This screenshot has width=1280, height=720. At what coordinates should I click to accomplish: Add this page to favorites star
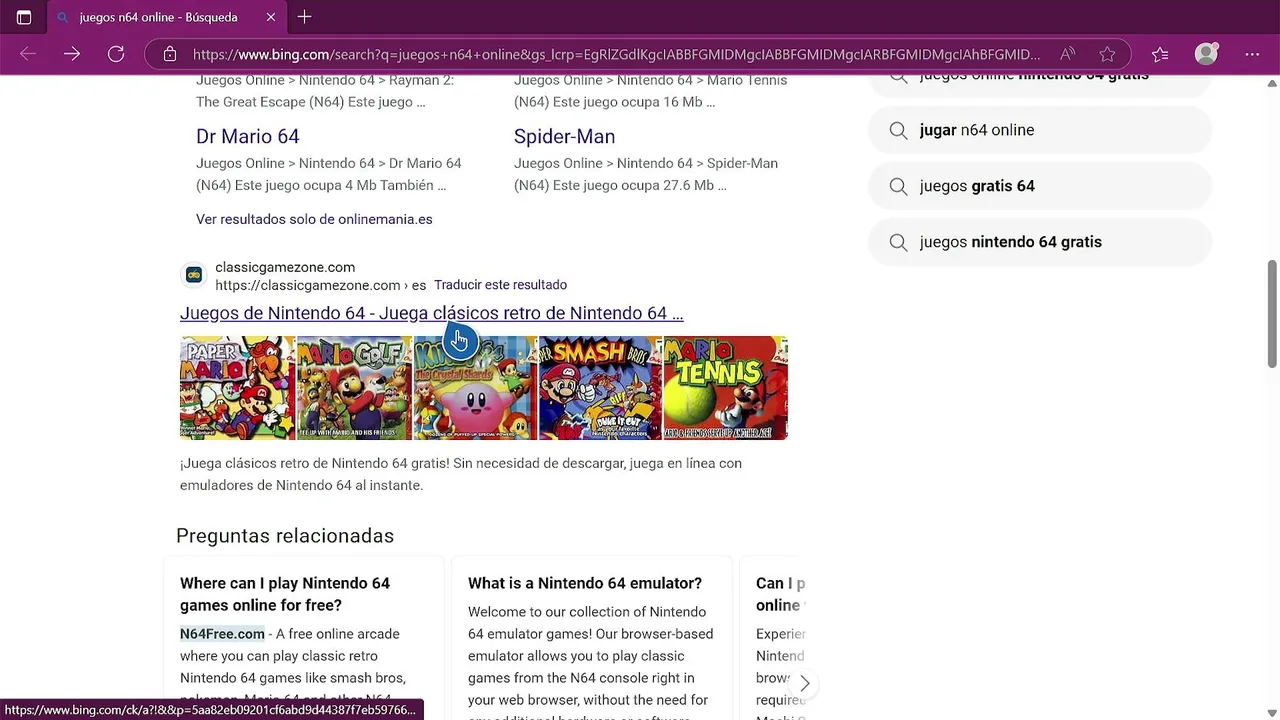(x=1107, y=54)
